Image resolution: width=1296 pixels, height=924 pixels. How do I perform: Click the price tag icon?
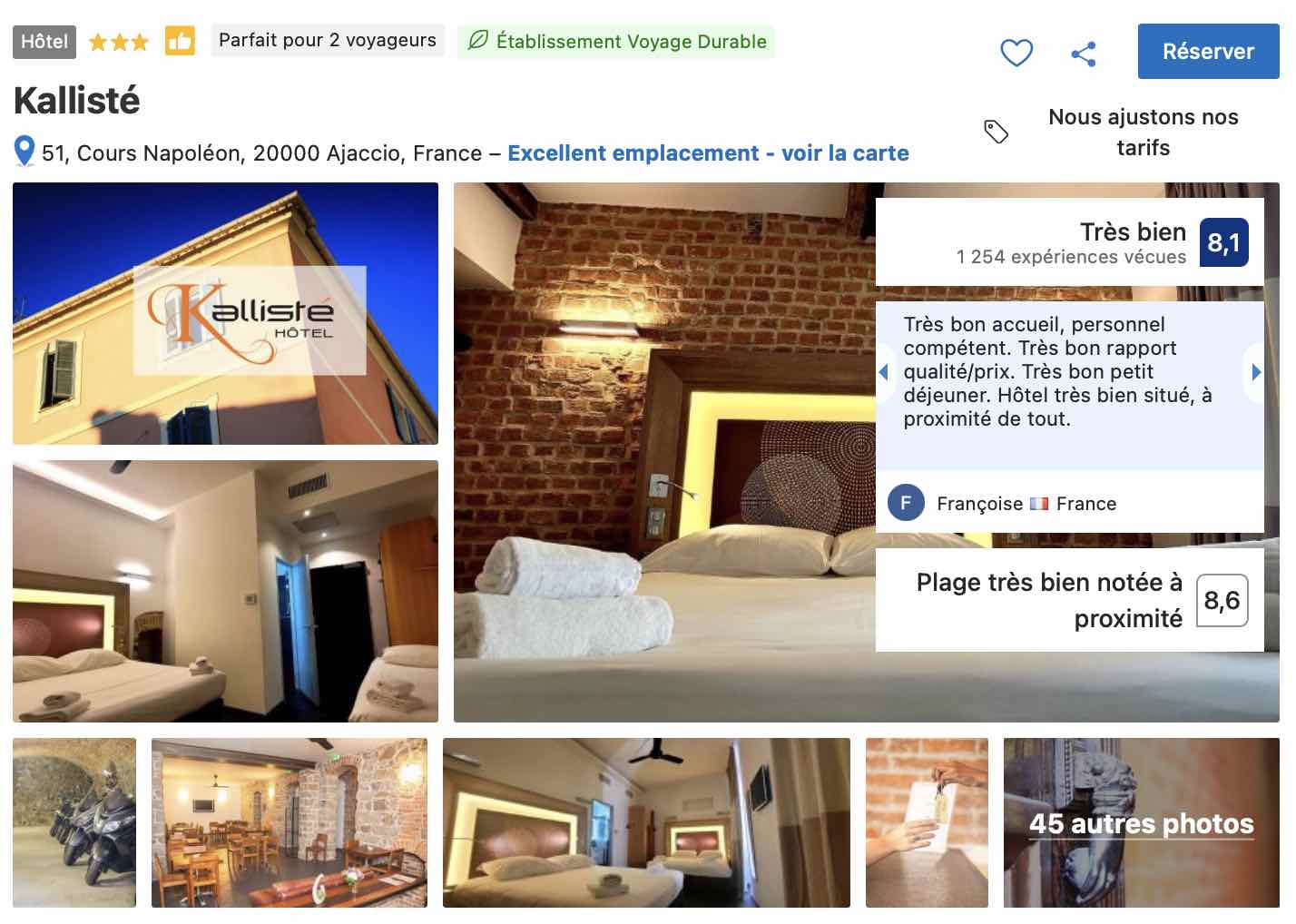click(x=996, y=132)
